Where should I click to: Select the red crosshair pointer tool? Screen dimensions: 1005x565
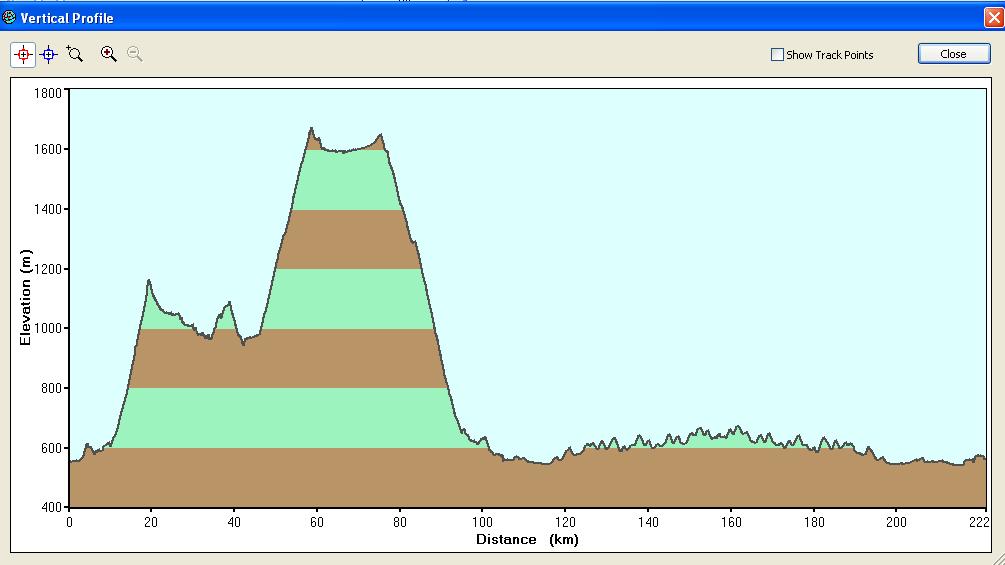pyautogui.click(x=23, y=55)
